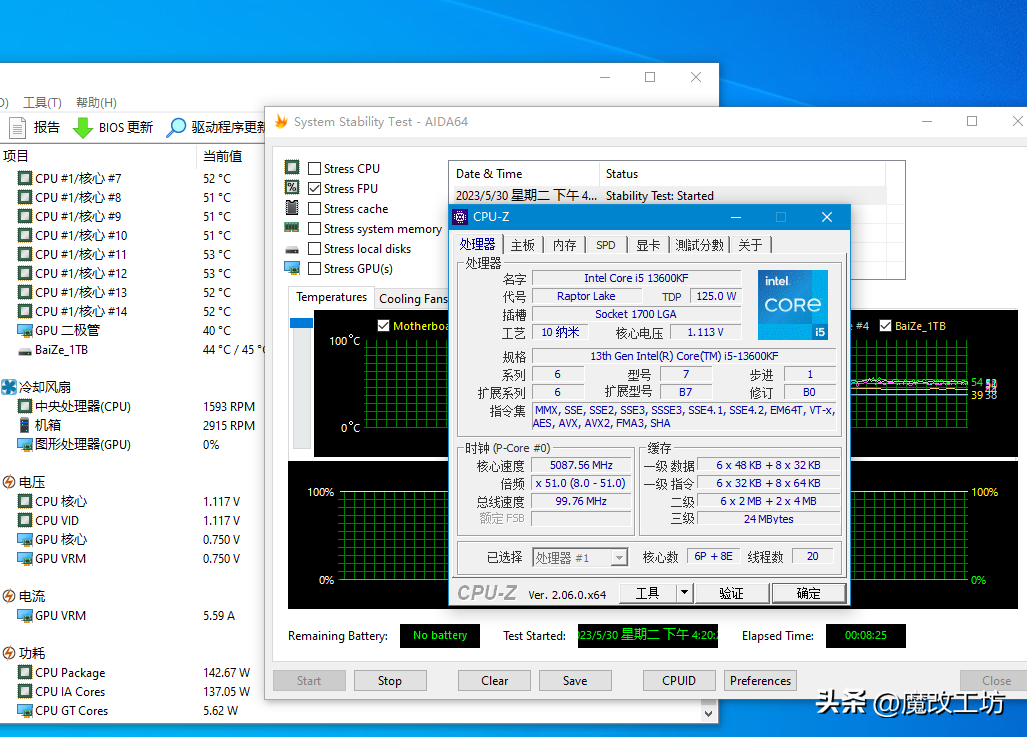The width and height of the screenshot is (1027, 737).
Task: Click the report document icon
Action: click(x=17, y=127)
